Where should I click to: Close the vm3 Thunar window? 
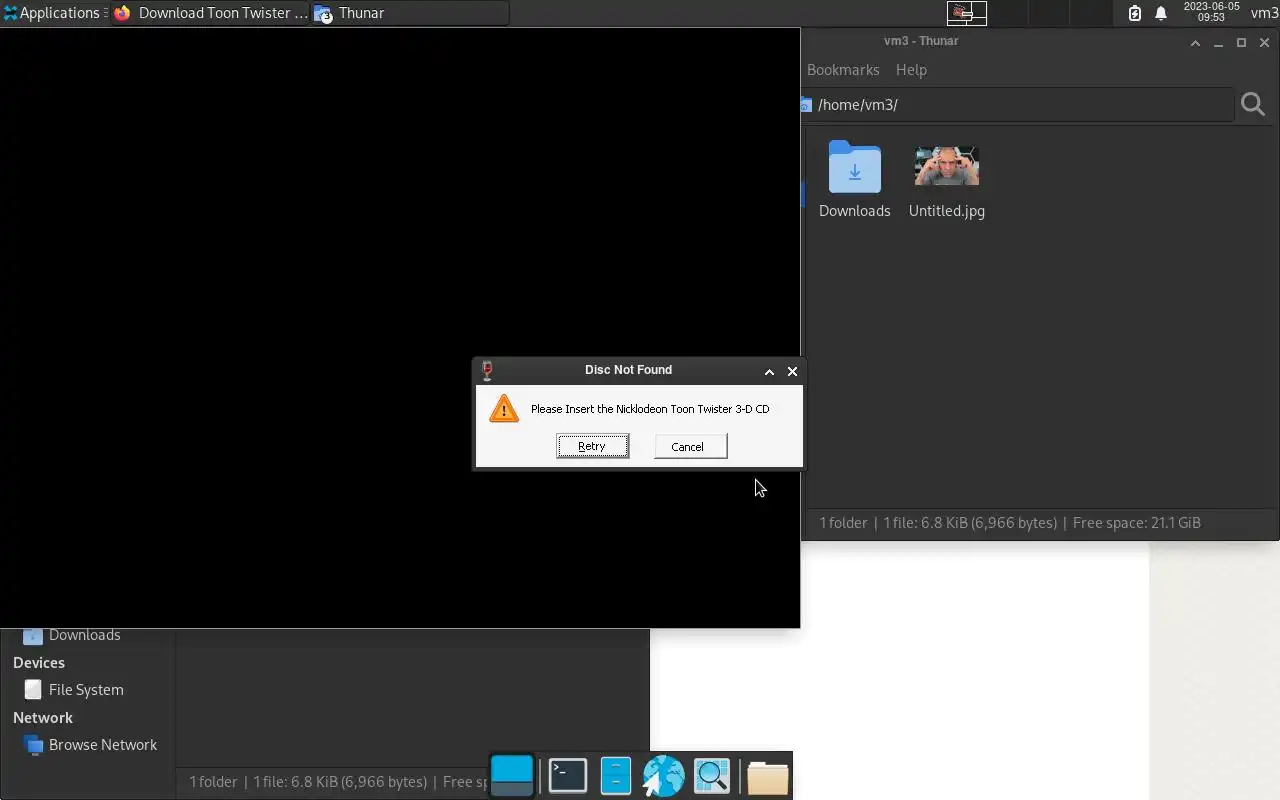point(1264,42)
